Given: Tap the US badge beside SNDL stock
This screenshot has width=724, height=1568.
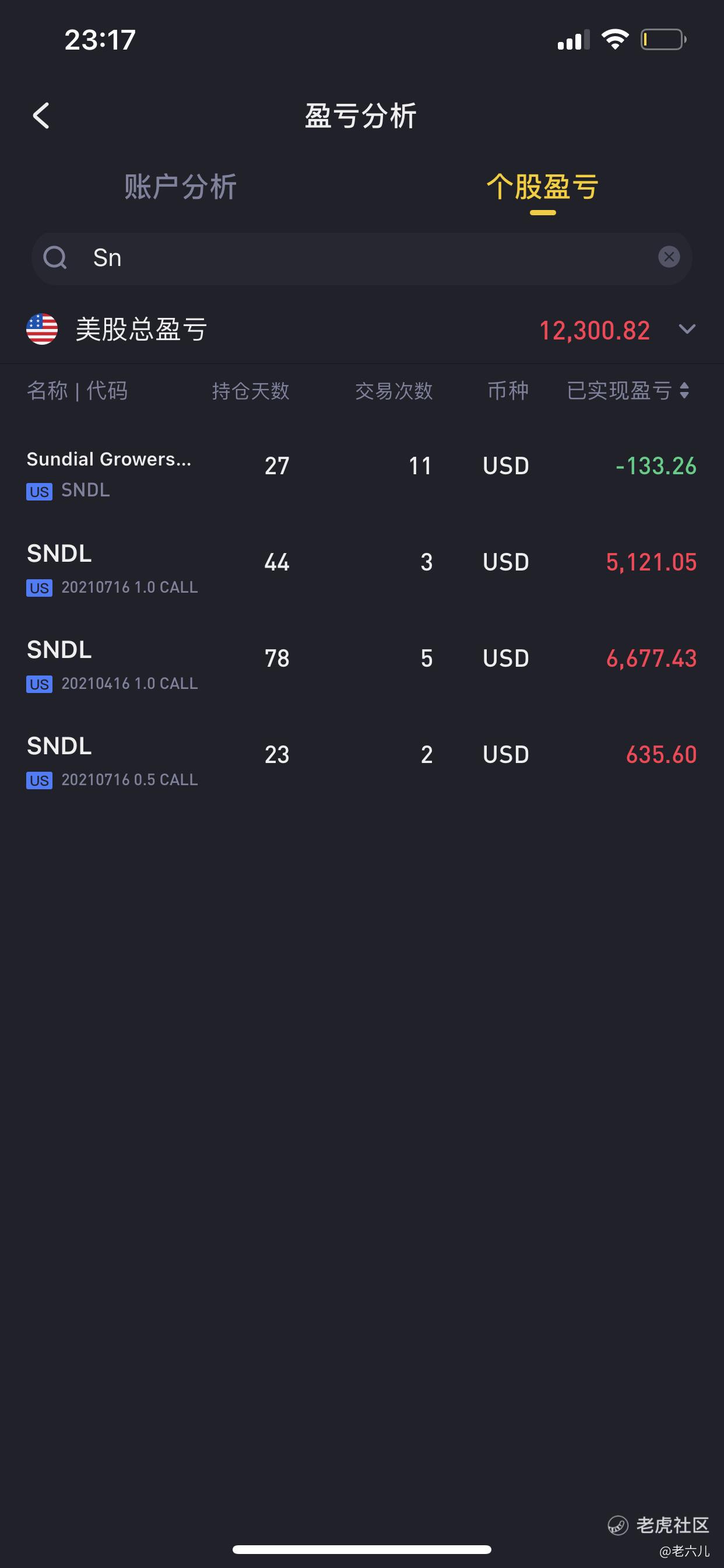Looking at the screenshot, I should coord(39,491).
